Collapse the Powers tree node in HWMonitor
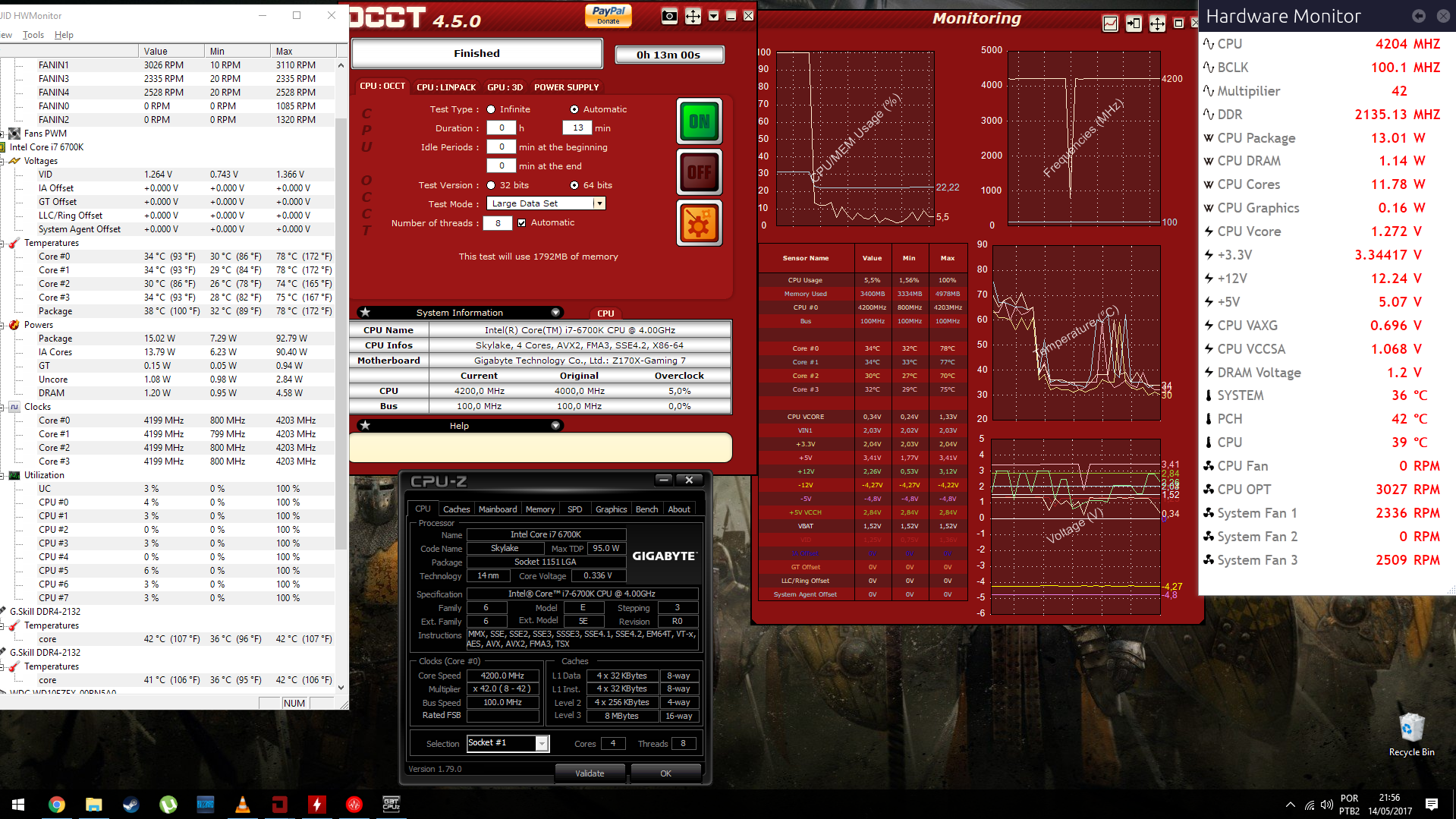The image size is (1456, 819). 3,325
